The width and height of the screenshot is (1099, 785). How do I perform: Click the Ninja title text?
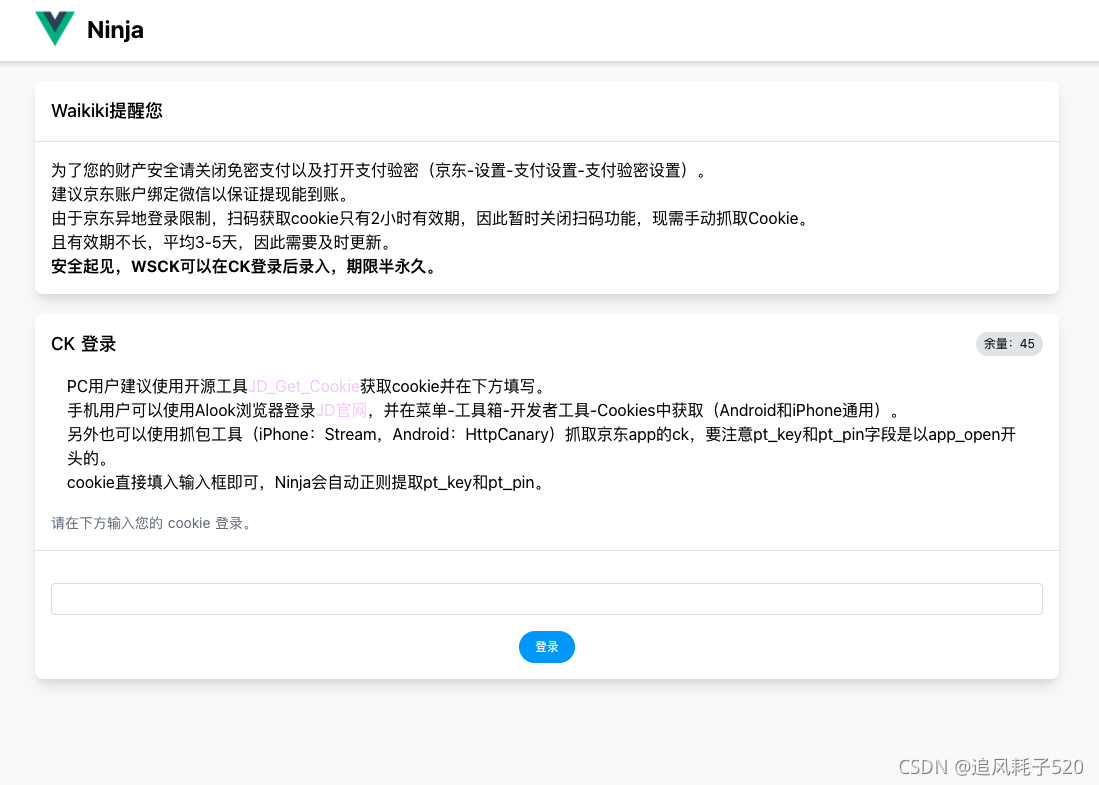115,29
